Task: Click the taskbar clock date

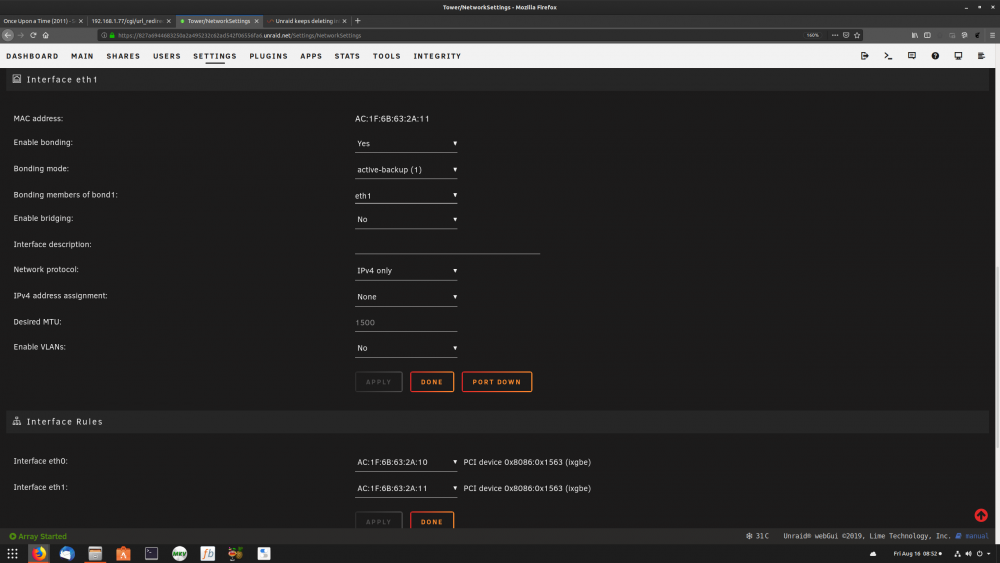Action: [916, 553]
